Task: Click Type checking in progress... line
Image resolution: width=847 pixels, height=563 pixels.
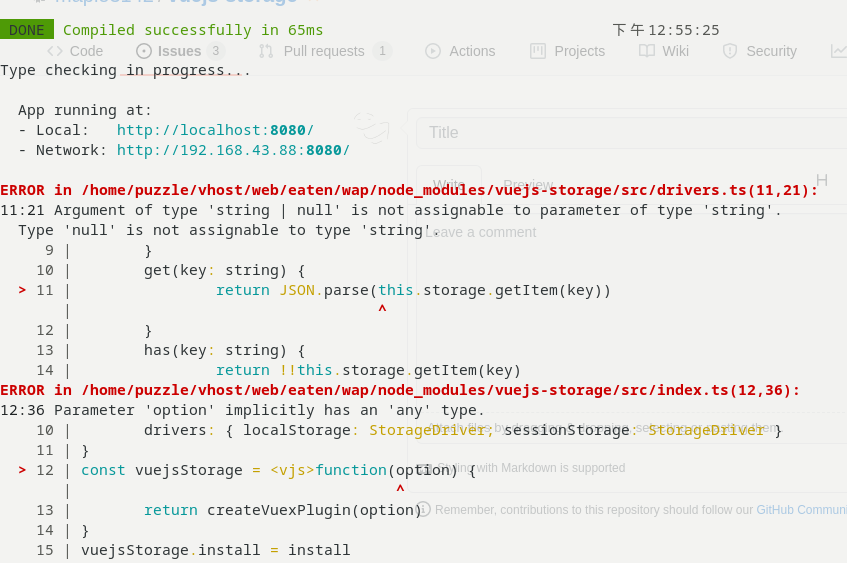Action: point(125,70)
